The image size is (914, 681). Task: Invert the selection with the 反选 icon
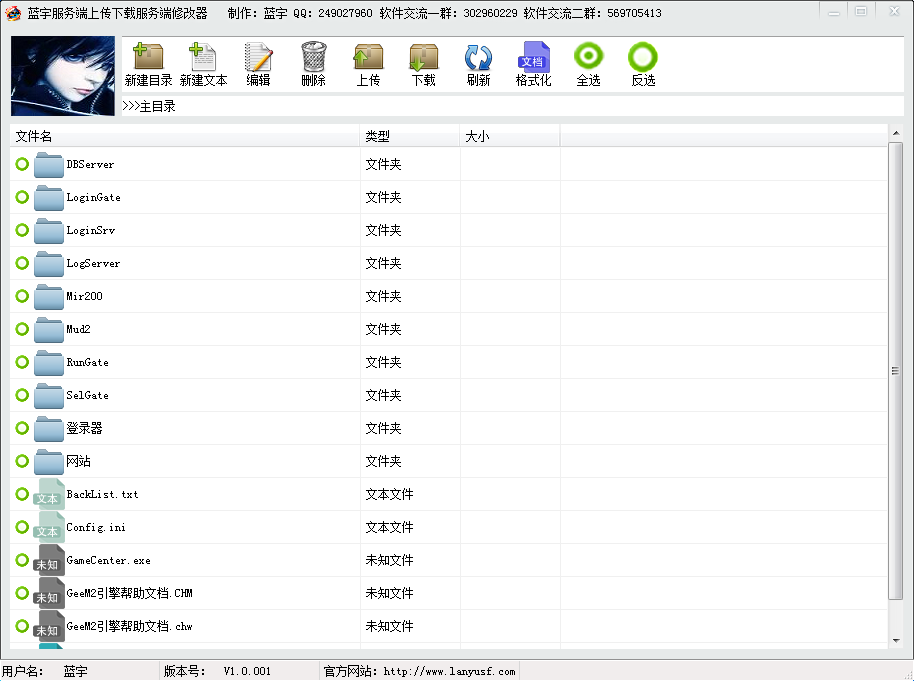643,58
